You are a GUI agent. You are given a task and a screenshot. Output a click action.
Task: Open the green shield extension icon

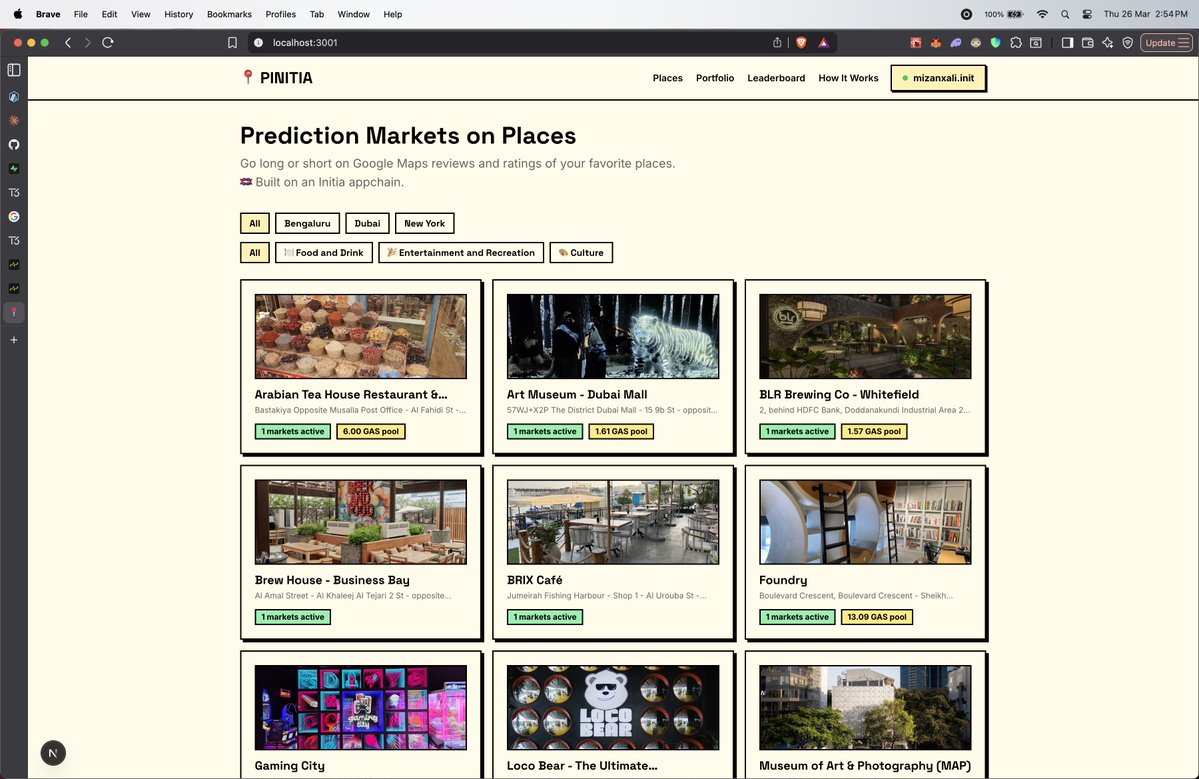click(996, 43)
